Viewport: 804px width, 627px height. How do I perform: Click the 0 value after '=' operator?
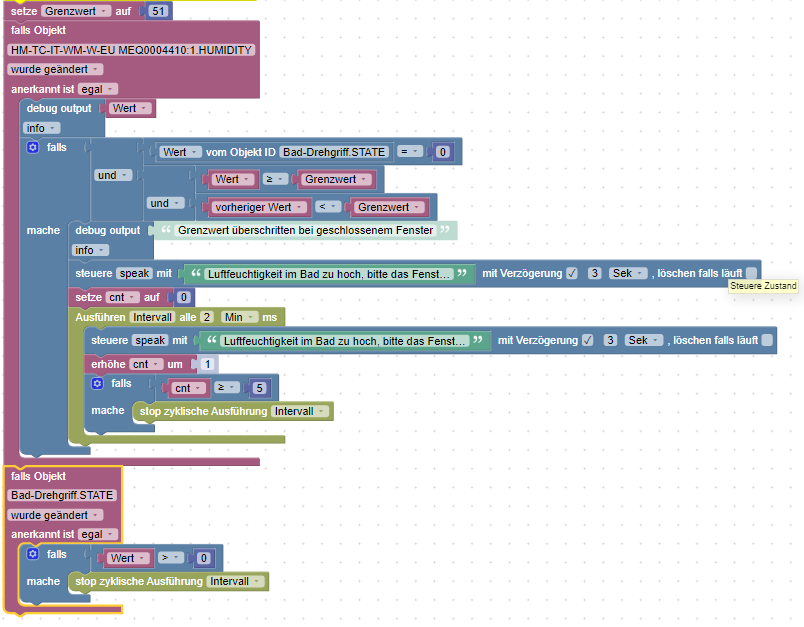[443, 152]
